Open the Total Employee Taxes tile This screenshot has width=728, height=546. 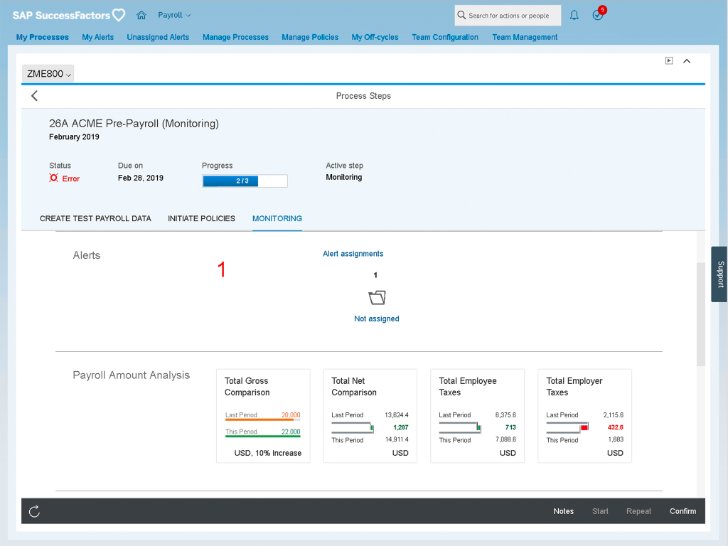click(x=477, y=416)
